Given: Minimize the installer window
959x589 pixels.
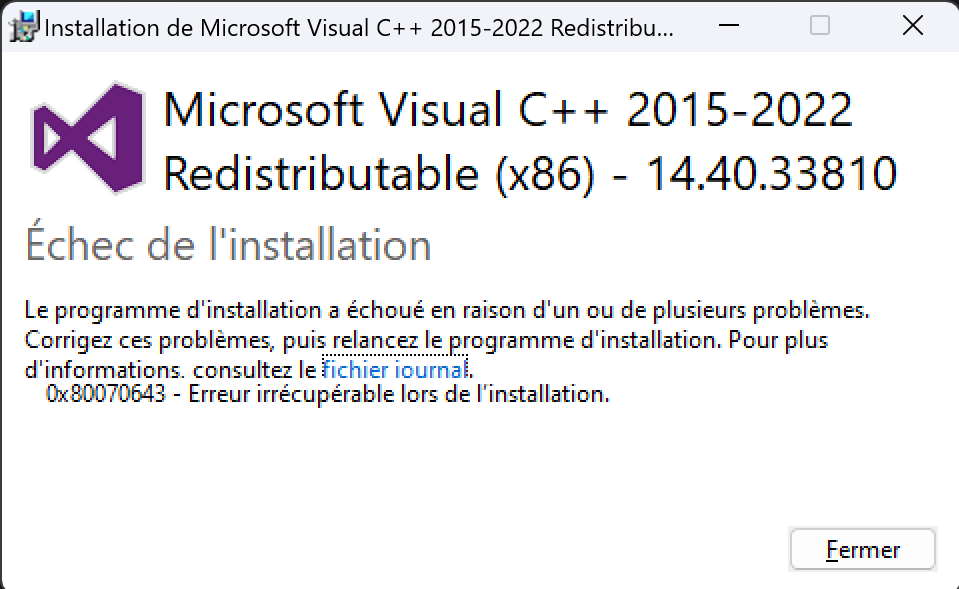Looking at the screenshot, I should coord(728,26).
